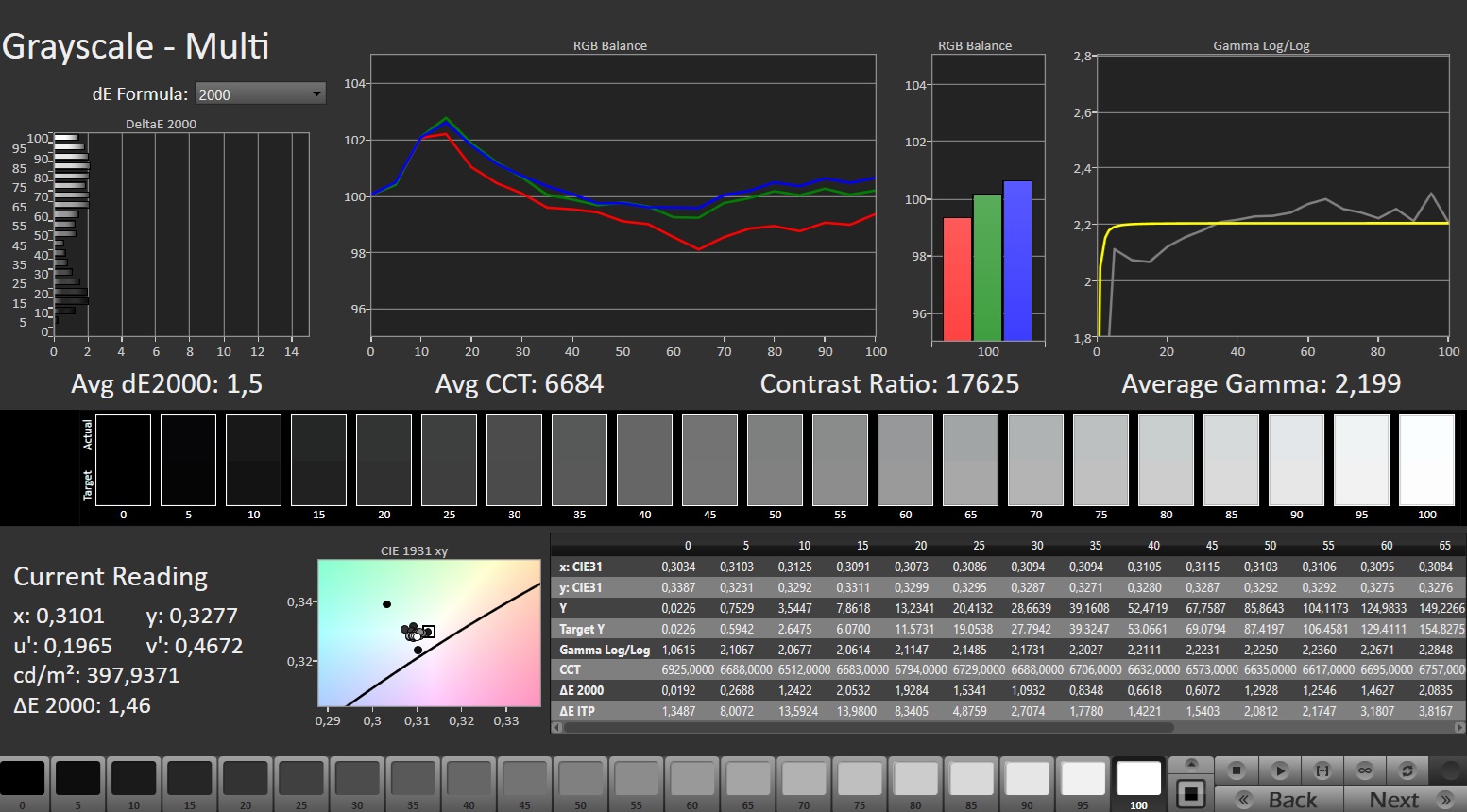This screenshot has width=1467, height=812.
Task: Select the 80 level swatch in the bottom strip
Action: tap(915, 778)
